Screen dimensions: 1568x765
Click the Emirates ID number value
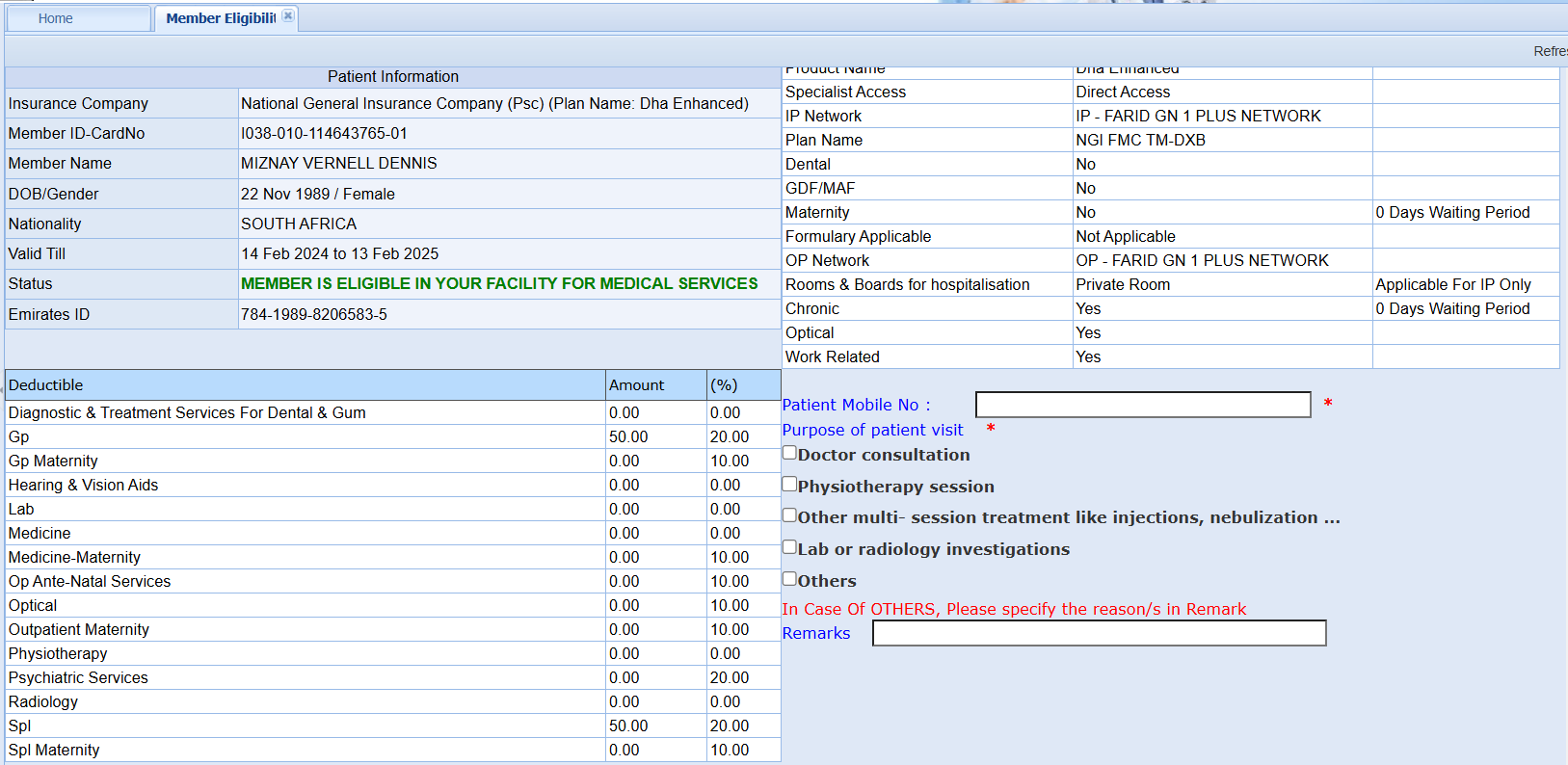click(314, 315)
